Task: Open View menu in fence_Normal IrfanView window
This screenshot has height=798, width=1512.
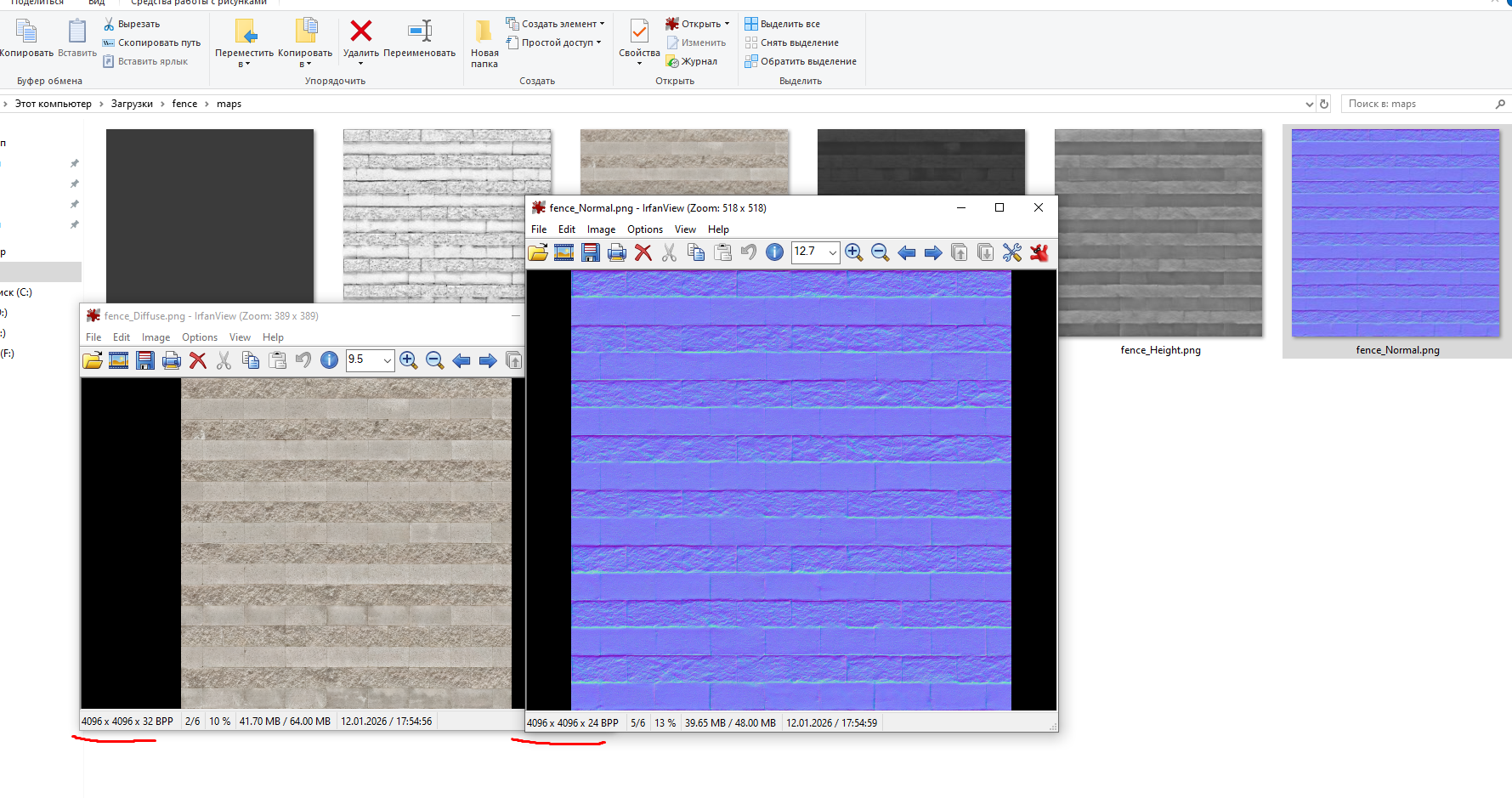Action: coord(685,229)
